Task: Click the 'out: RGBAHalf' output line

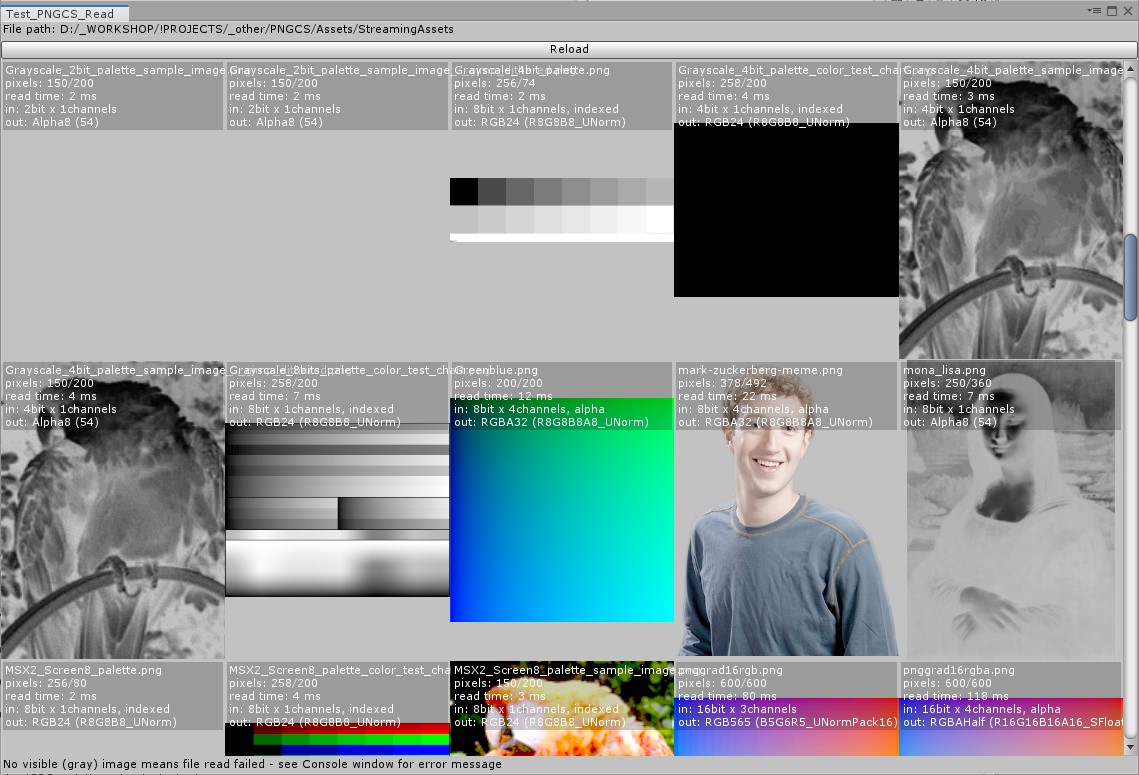Action: 1013,723
